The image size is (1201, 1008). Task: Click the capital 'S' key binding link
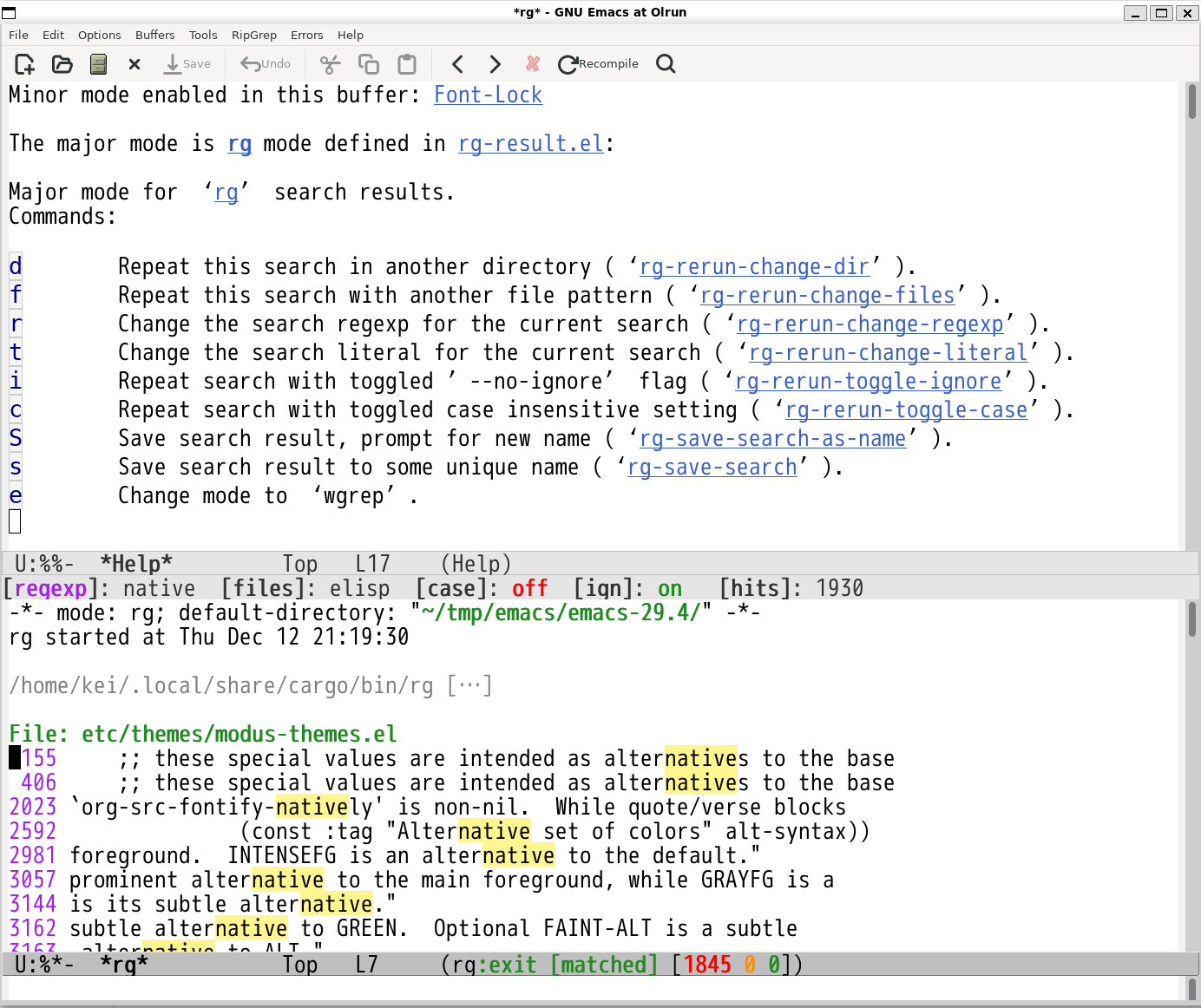coord(15,439)
